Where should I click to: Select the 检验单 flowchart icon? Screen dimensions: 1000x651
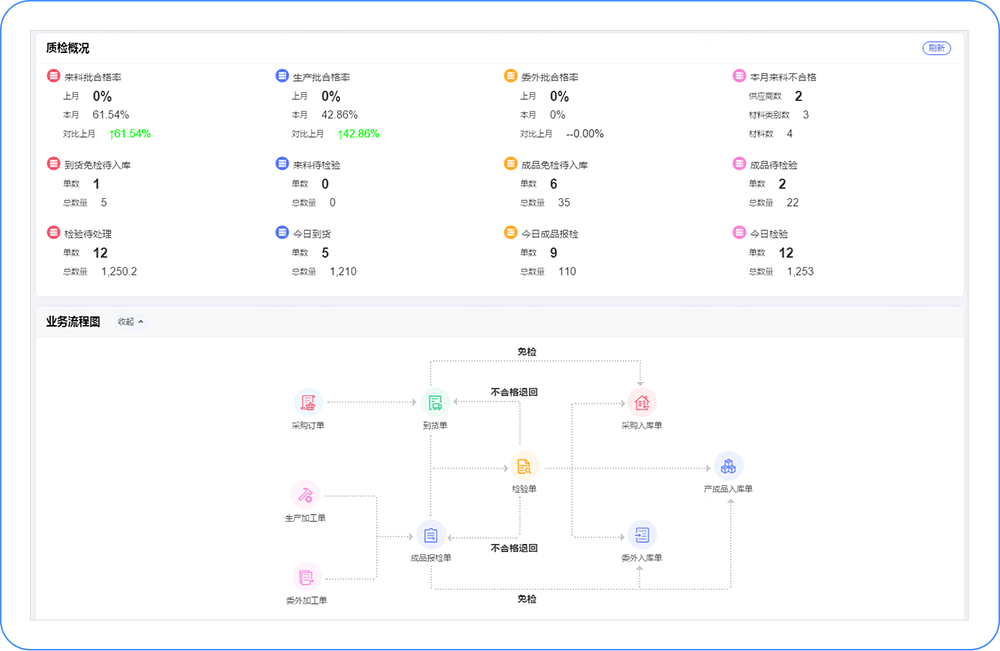tap(524, 465)
